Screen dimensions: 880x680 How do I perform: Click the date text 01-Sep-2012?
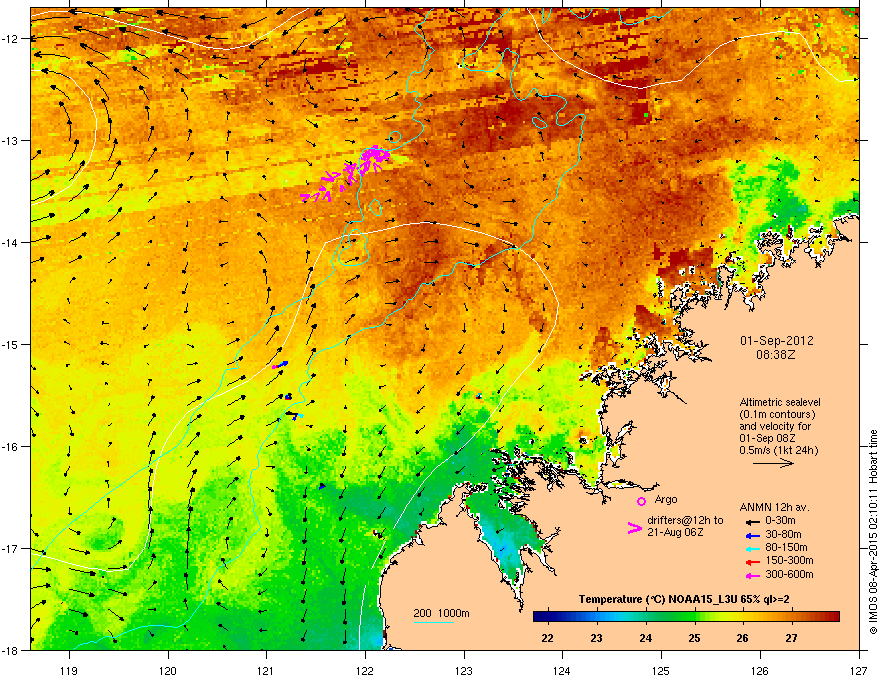tap(776, 341)
